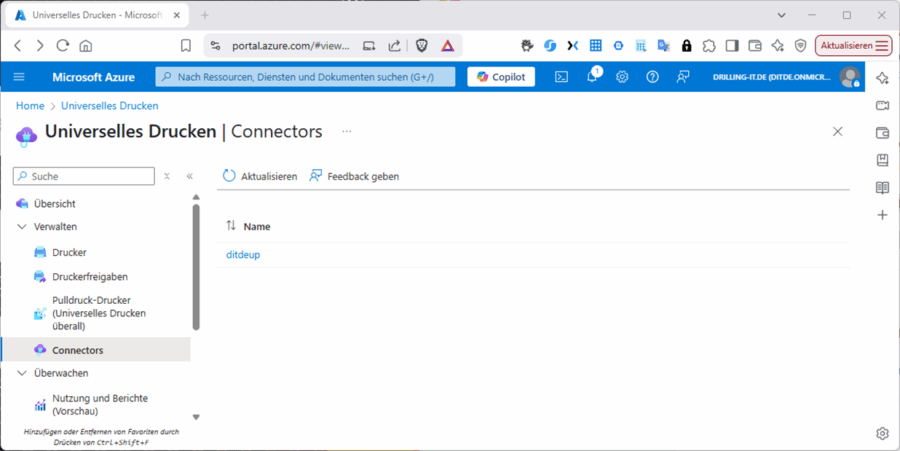Click the Copilot button

point(501,77)
